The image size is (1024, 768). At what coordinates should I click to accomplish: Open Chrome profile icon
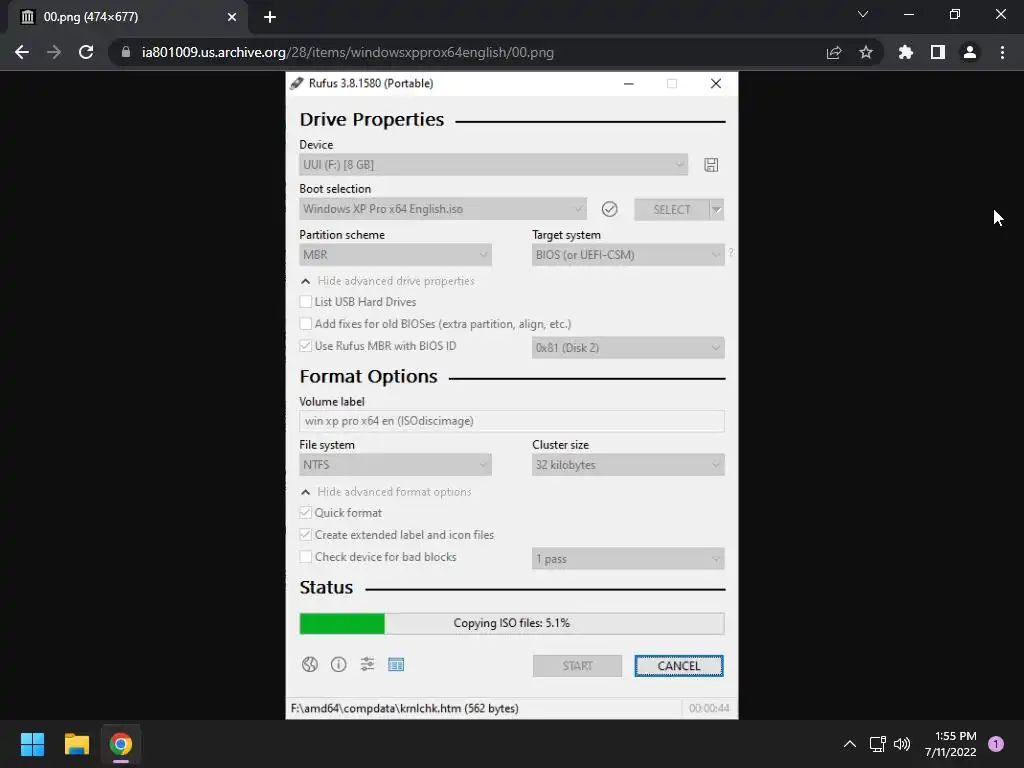(969, 52)
